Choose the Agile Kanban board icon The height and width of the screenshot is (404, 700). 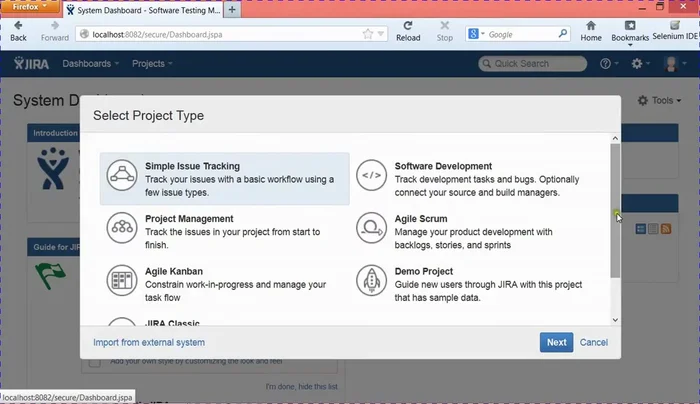click(x=123, y=279)
